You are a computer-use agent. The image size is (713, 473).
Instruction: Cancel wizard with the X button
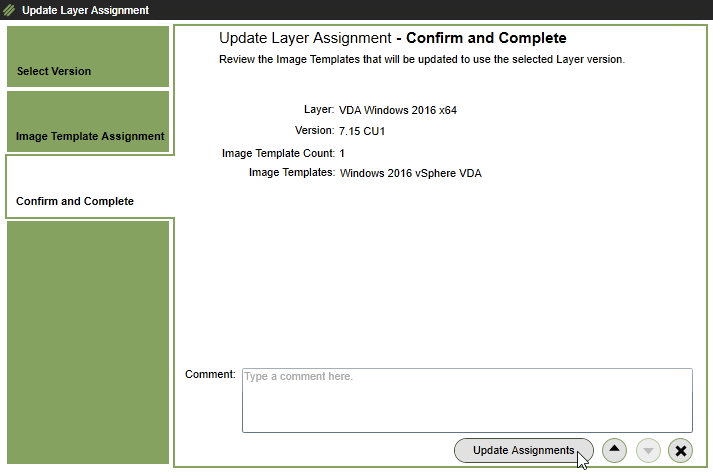point(680,450)
